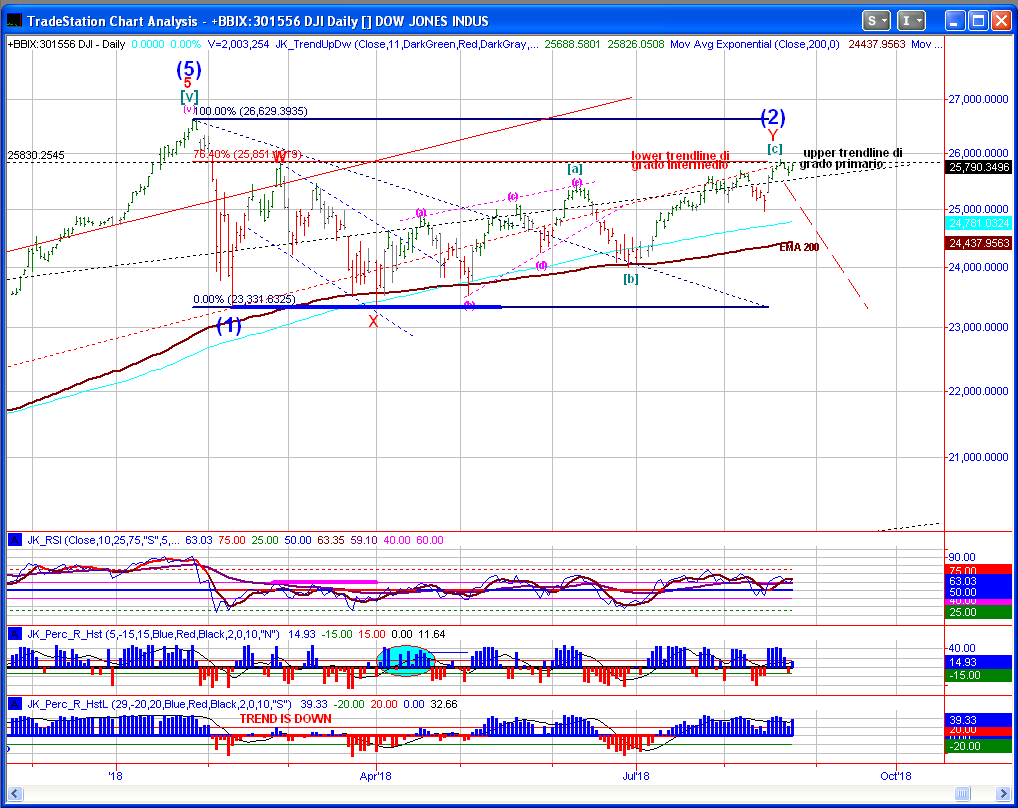Select 'upper trendline di grado primario' annotation
Viewport: 1018px width, 808px height.
(x=851, y=158)
